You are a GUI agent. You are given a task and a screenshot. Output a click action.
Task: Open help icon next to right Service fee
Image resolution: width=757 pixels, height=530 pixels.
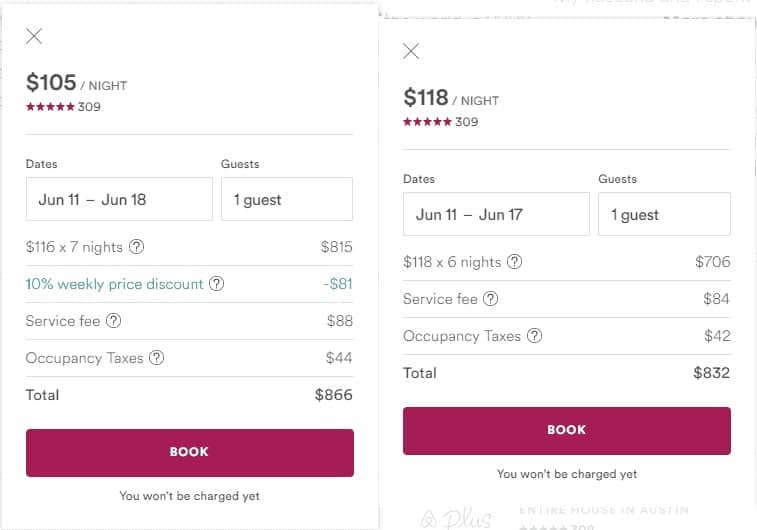(491, 299)
